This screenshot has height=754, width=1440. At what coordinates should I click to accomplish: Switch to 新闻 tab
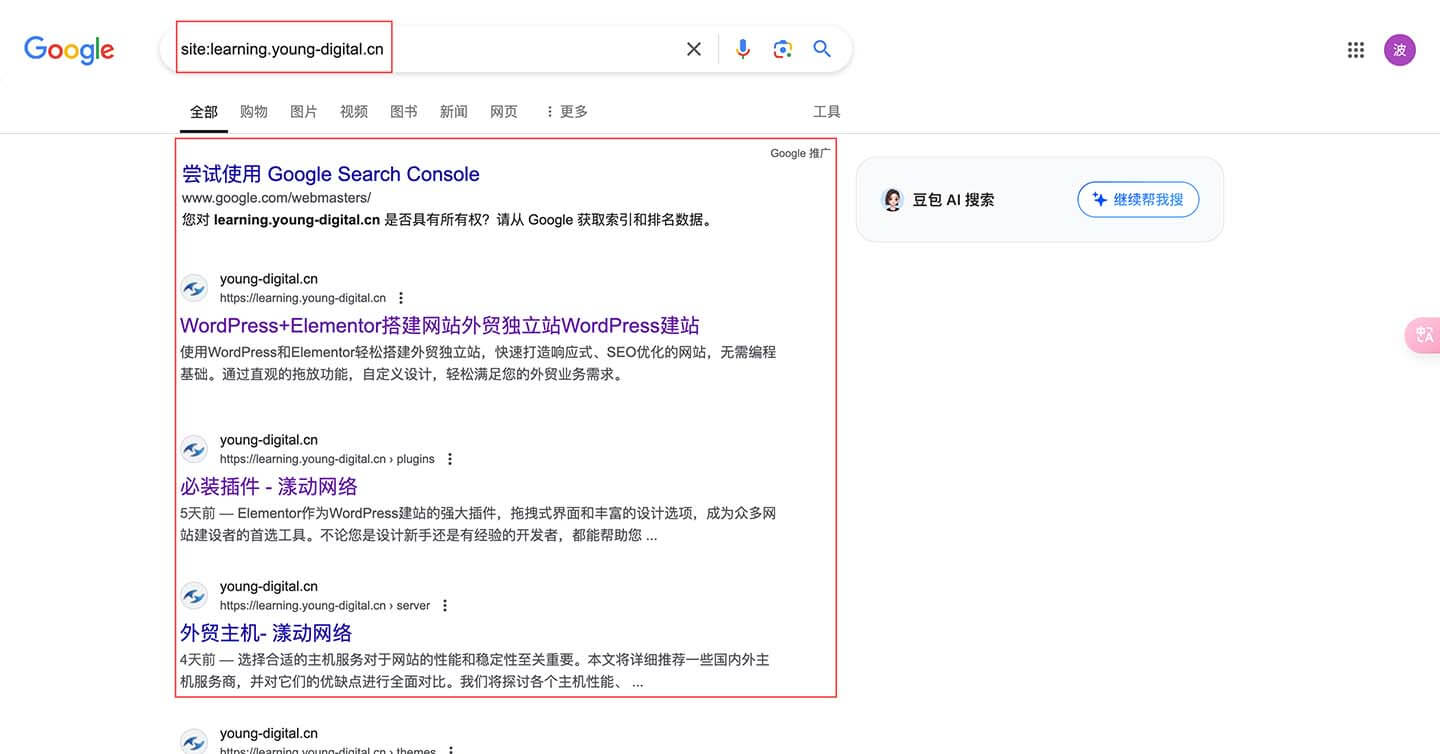tap(454, 111)
